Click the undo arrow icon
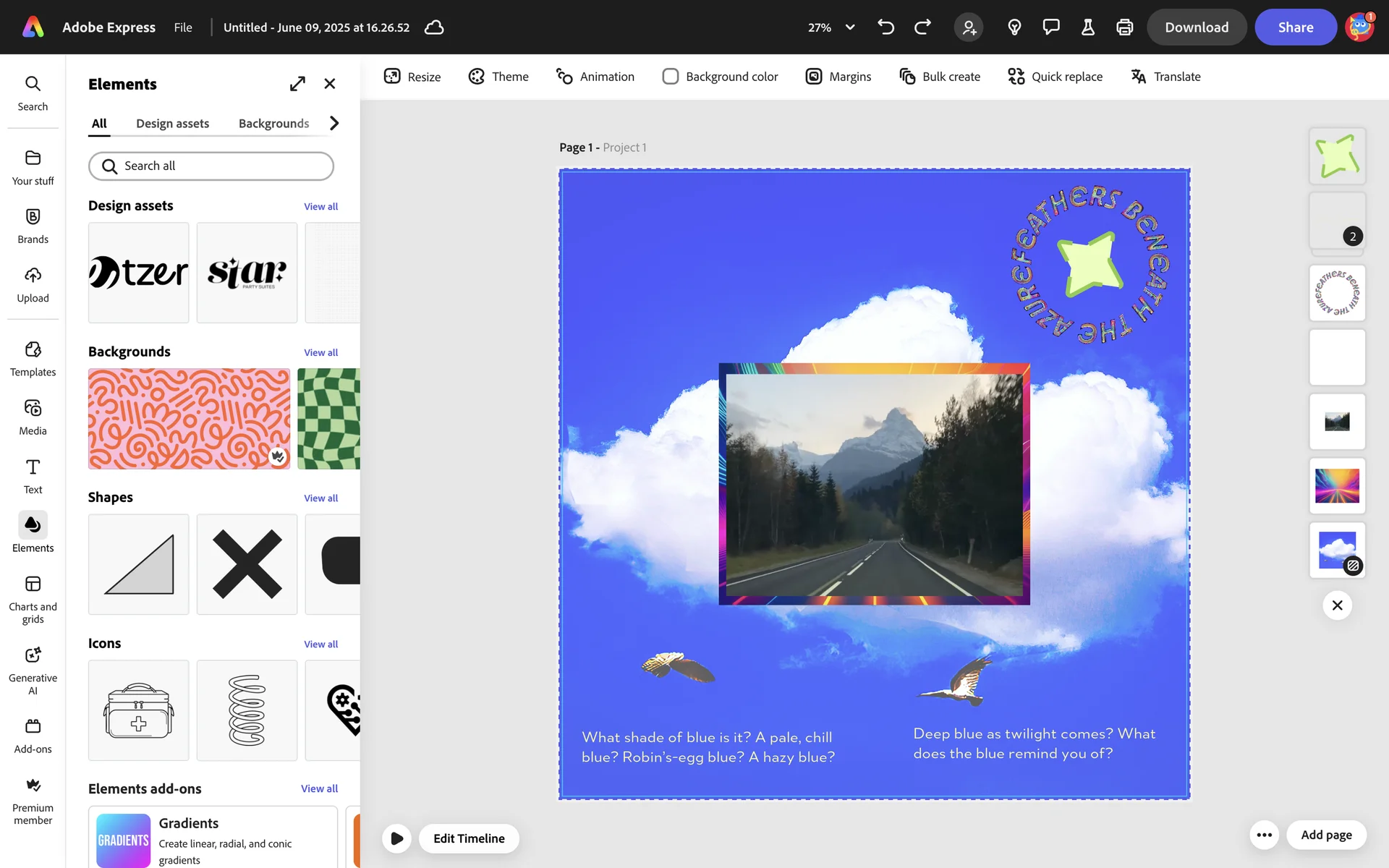This screenshot has width=1389, height=868. point(885,27)
